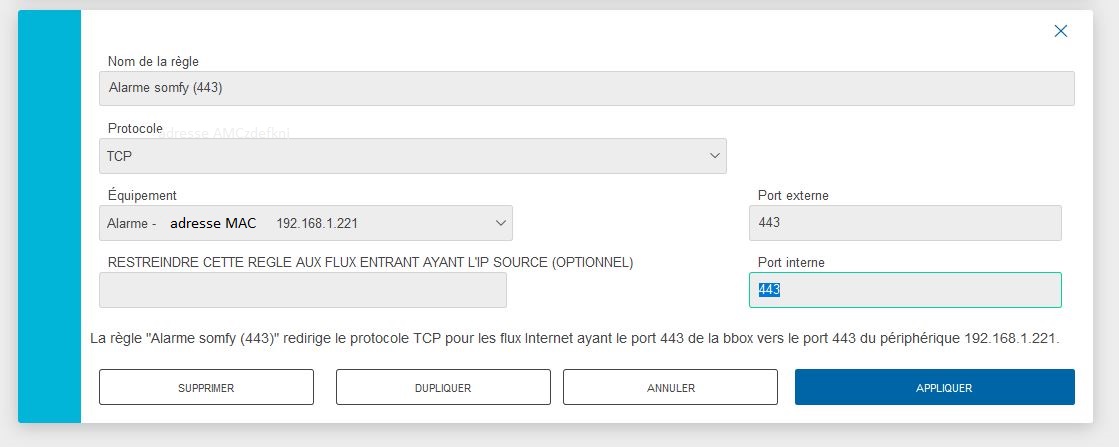Image resolution: width=1119 pixels, height=447 pixels.
Task: Click the "Port externe" label
Action: (x=794, y=196)
